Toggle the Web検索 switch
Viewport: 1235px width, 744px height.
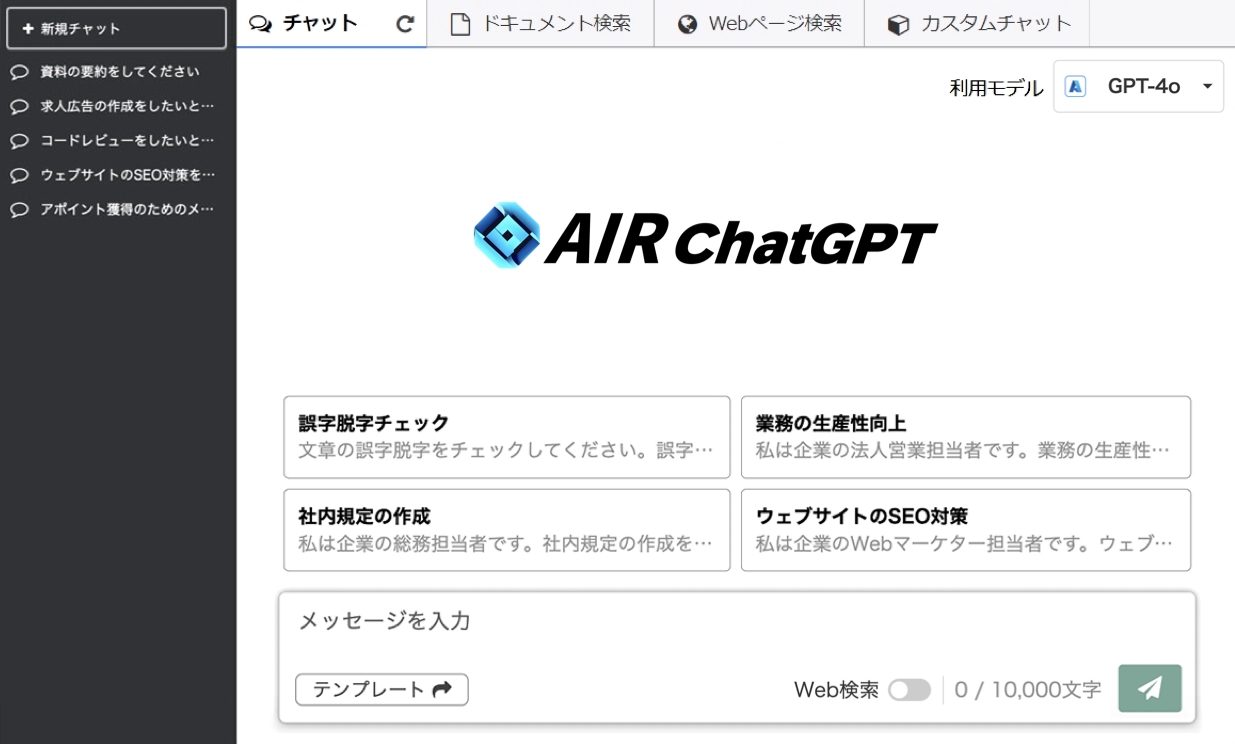910,690
